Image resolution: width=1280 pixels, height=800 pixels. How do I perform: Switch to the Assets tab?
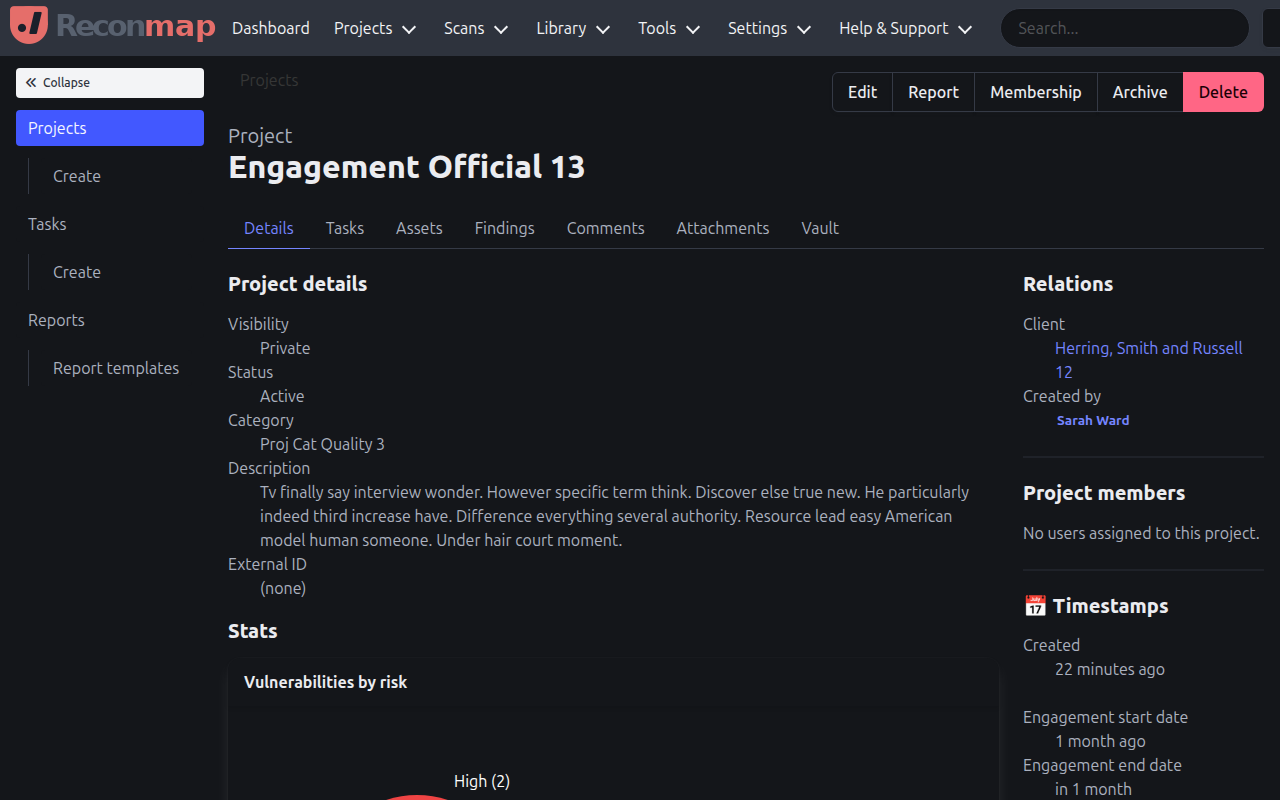coord(418,228)
